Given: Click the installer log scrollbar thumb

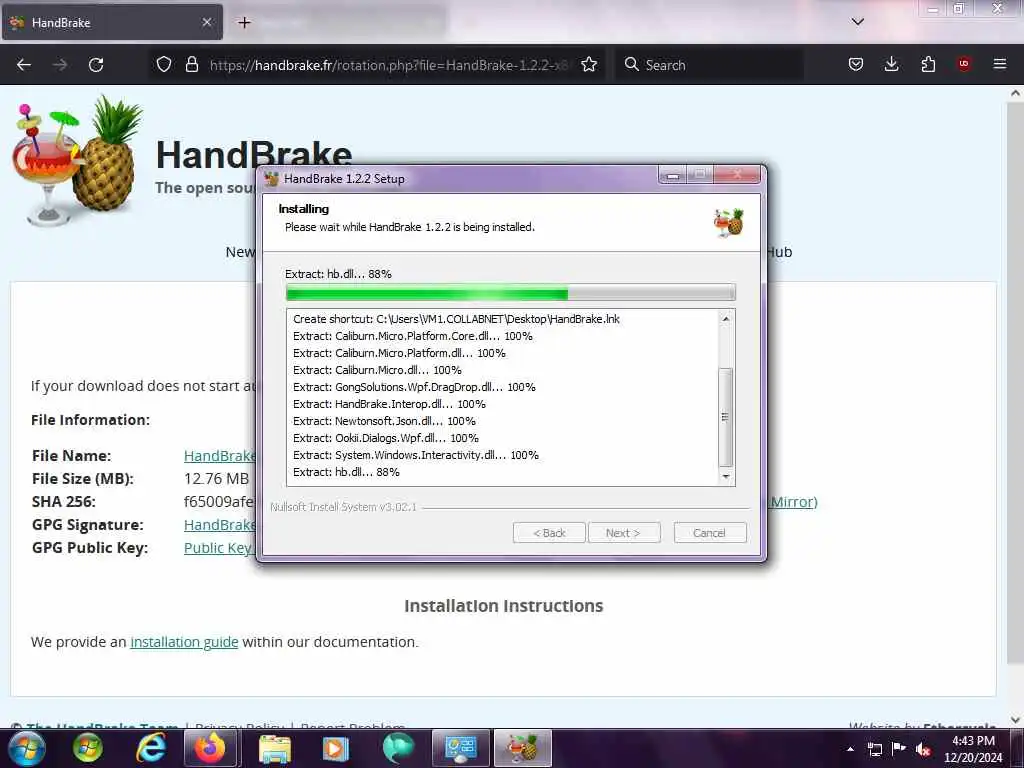Looking at the screenshot, I should pos(726,417).
